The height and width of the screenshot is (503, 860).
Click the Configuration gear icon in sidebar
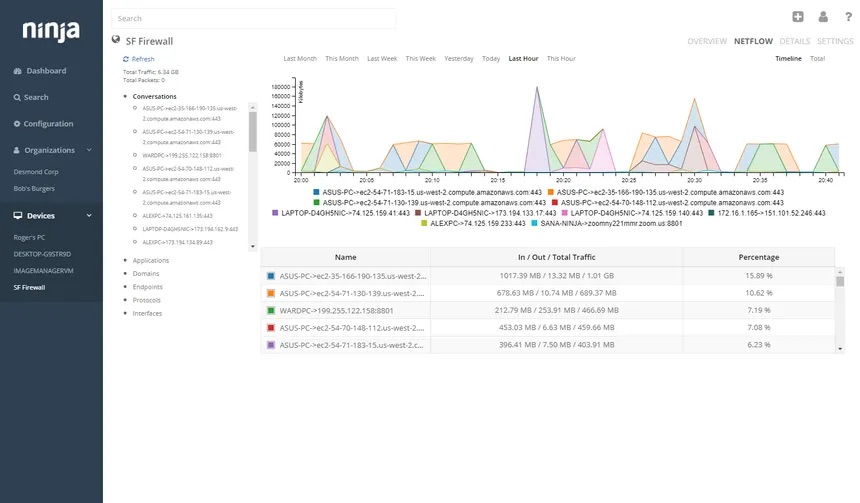click(17, 124)
